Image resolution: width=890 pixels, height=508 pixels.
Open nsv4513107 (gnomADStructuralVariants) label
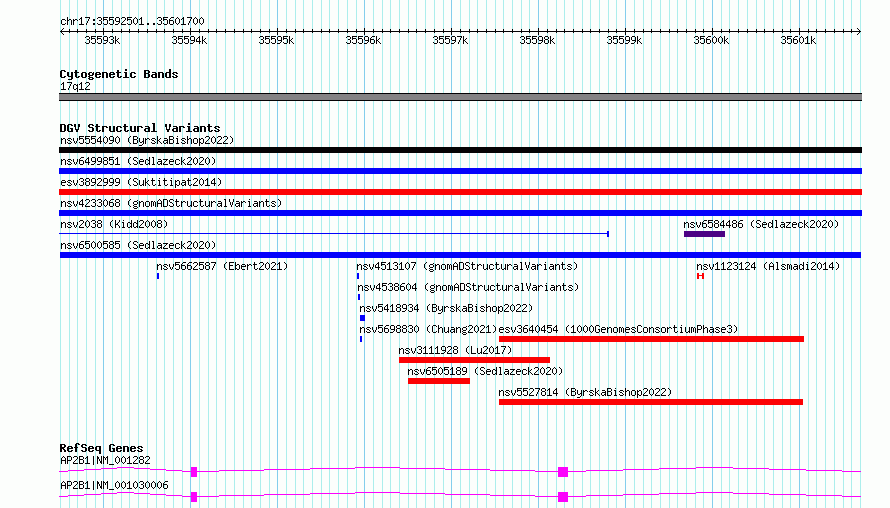coord(467,266)
